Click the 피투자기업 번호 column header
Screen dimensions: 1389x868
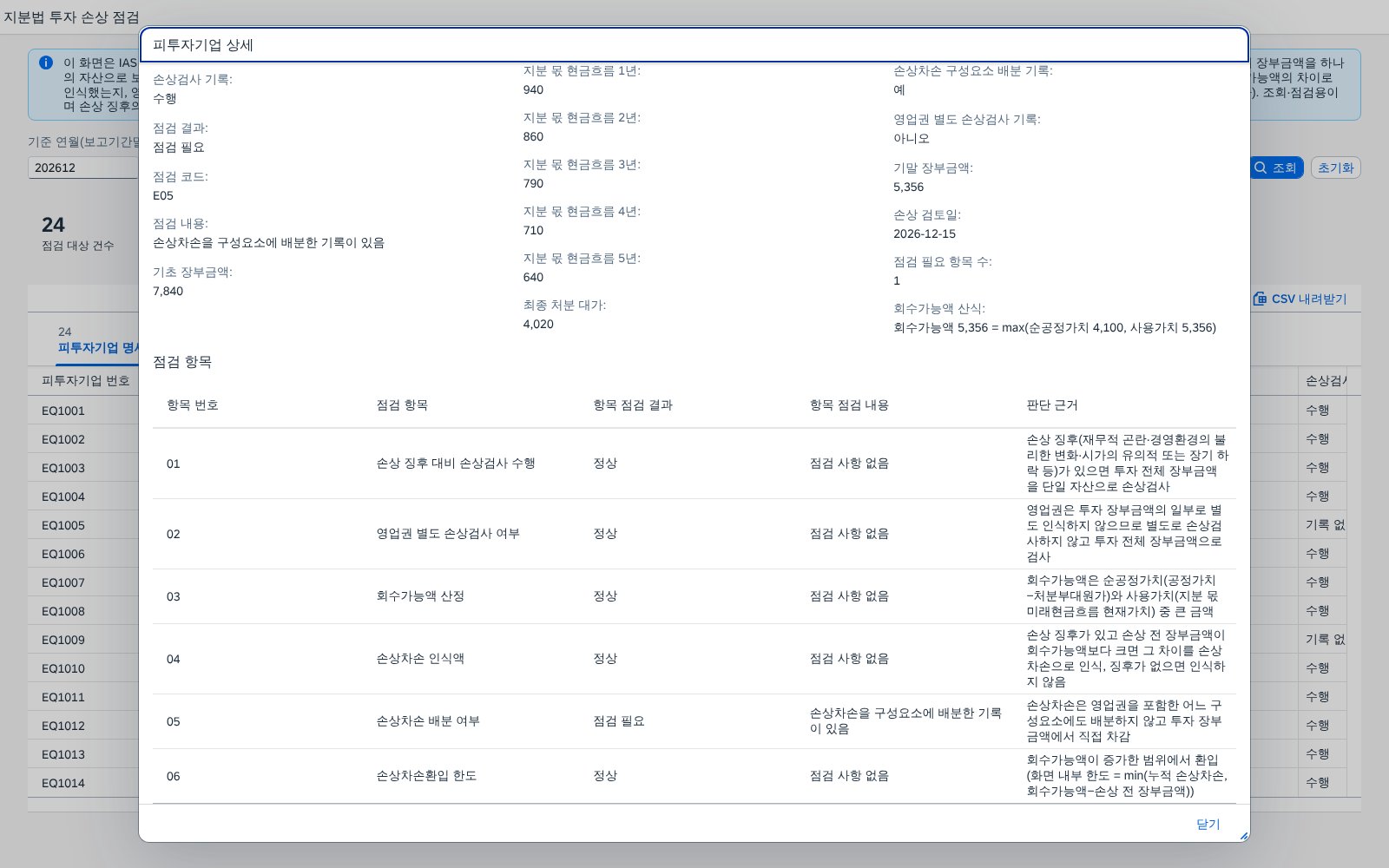pyautogui.click(x=85, y=380)
